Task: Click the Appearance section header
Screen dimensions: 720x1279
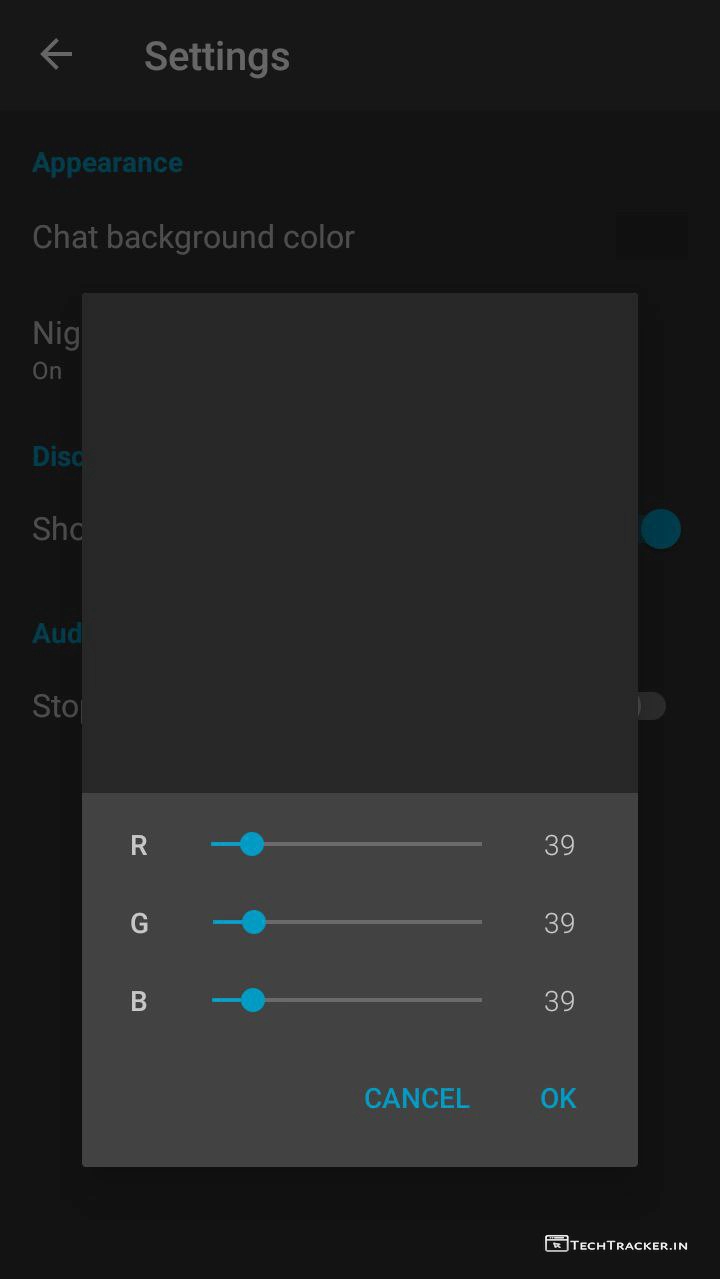Action: tap(108, 163)
